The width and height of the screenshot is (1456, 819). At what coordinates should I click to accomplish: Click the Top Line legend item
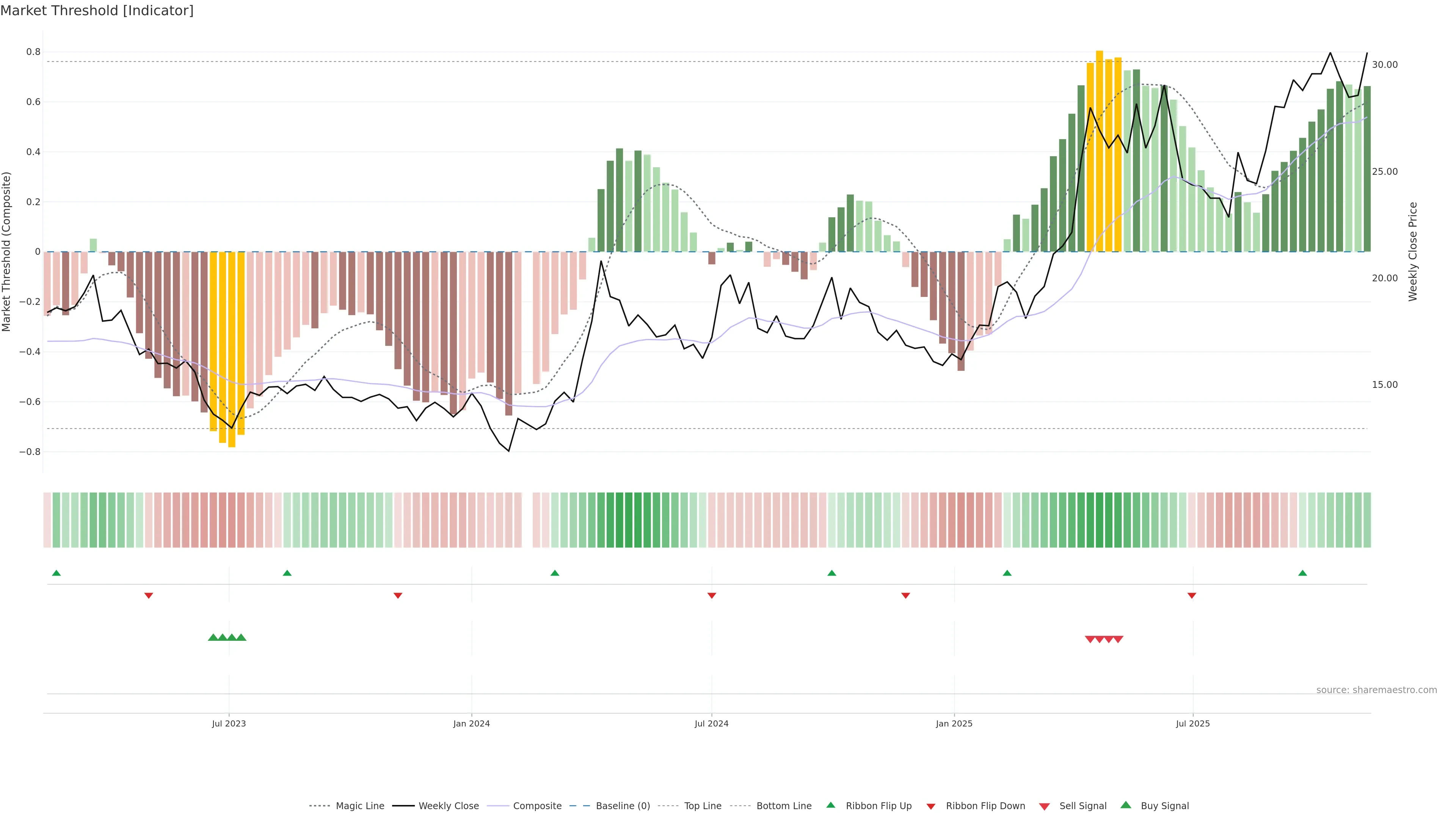coord(703,806)
